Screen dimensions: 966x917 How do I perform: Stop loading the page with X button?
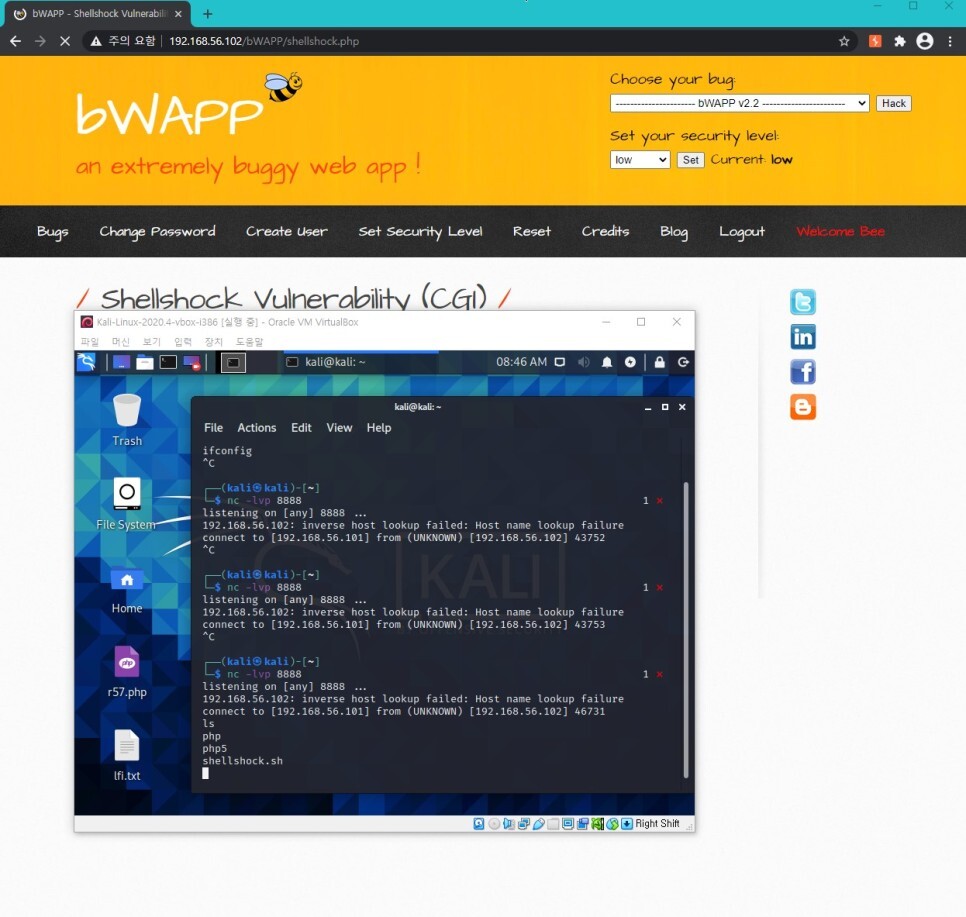click(x=65, y=41)
